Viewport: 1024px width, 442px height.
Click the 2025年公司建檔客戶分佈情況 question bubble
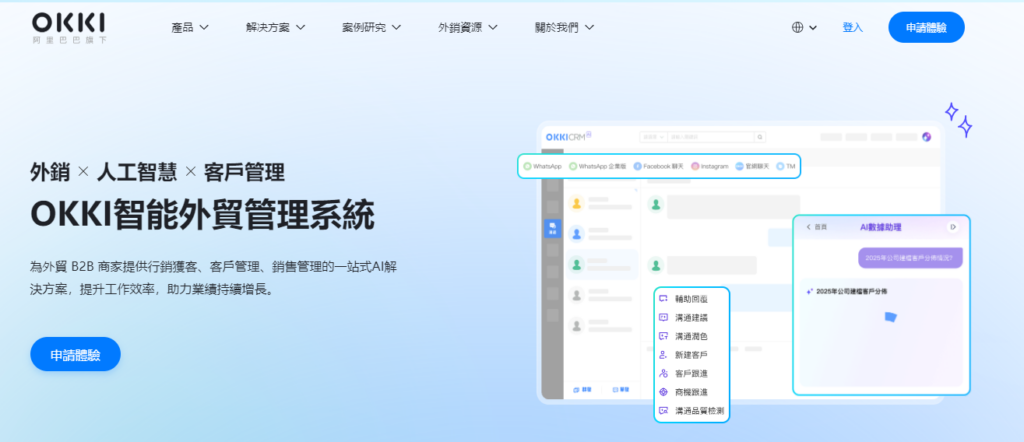[x=910, y=257]
